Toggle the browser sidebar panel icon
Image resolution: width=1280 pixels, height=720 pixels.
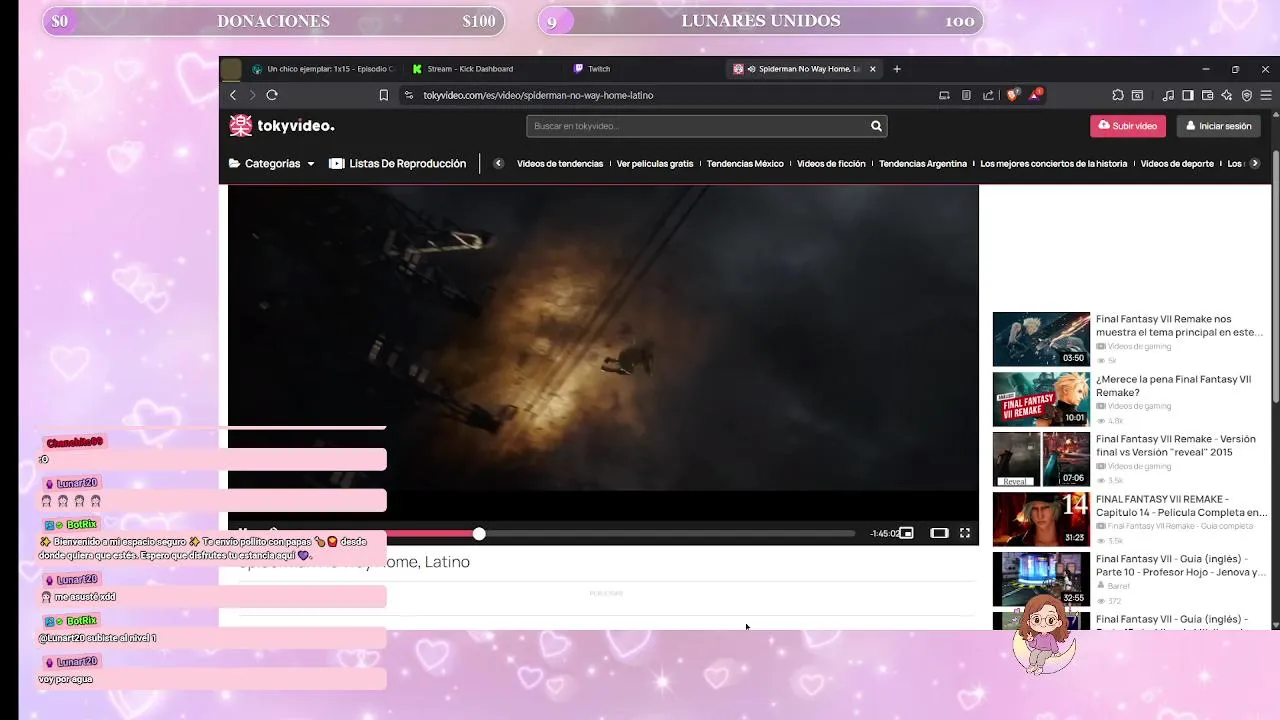point(1188,95)
